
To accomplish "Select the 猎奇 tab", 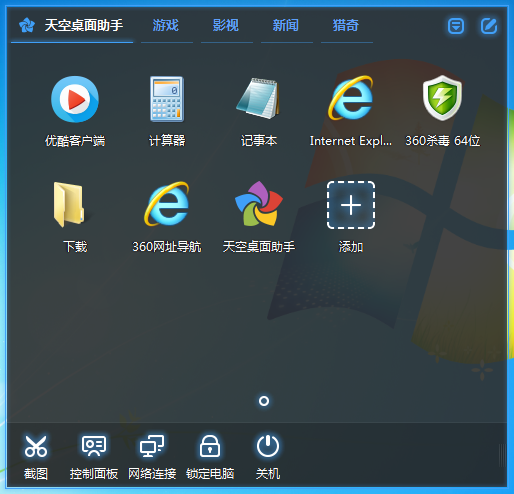I will tap(346, 25).
